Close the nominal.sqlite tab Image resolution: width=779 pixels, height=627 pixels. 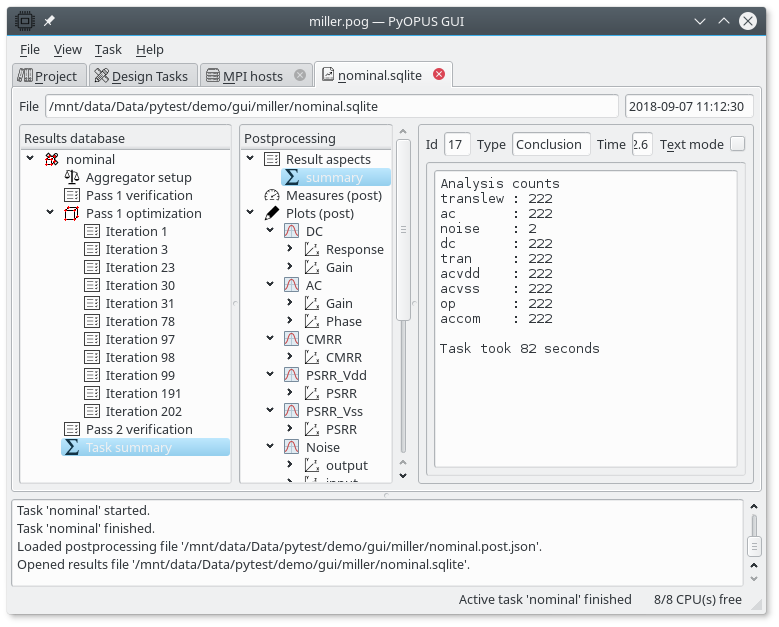click(x=438, y=75)
